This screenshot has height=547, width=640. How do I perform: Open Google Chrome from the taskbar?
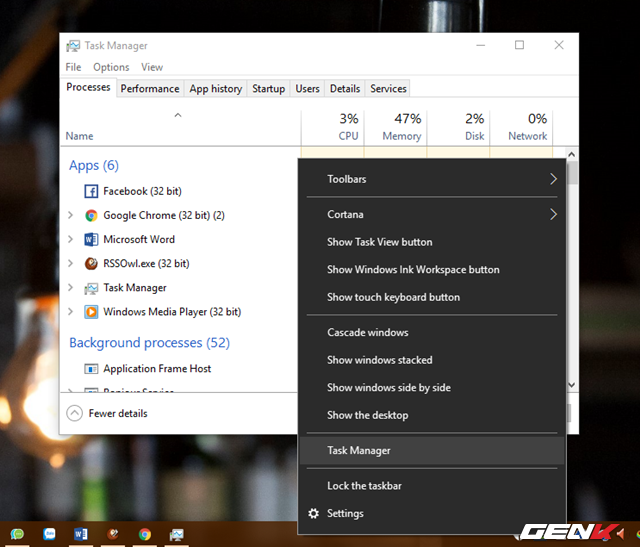(x=144, y=534)
